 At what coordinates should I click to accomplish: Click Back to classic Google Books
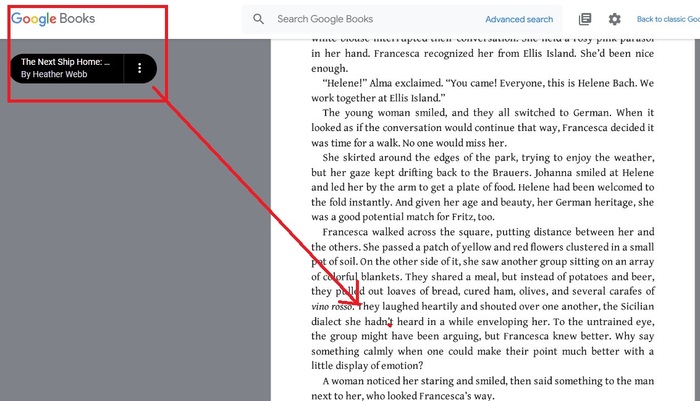[667, 19]
